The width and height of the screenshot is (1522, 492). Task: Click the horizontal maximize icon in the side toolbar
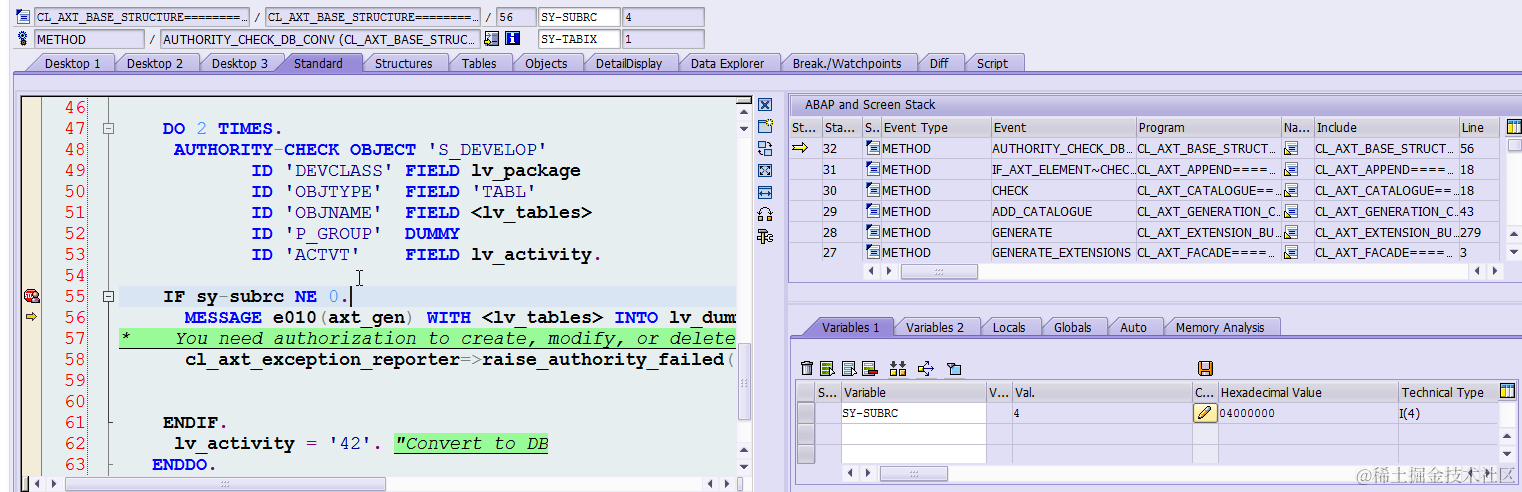point(765,192)
